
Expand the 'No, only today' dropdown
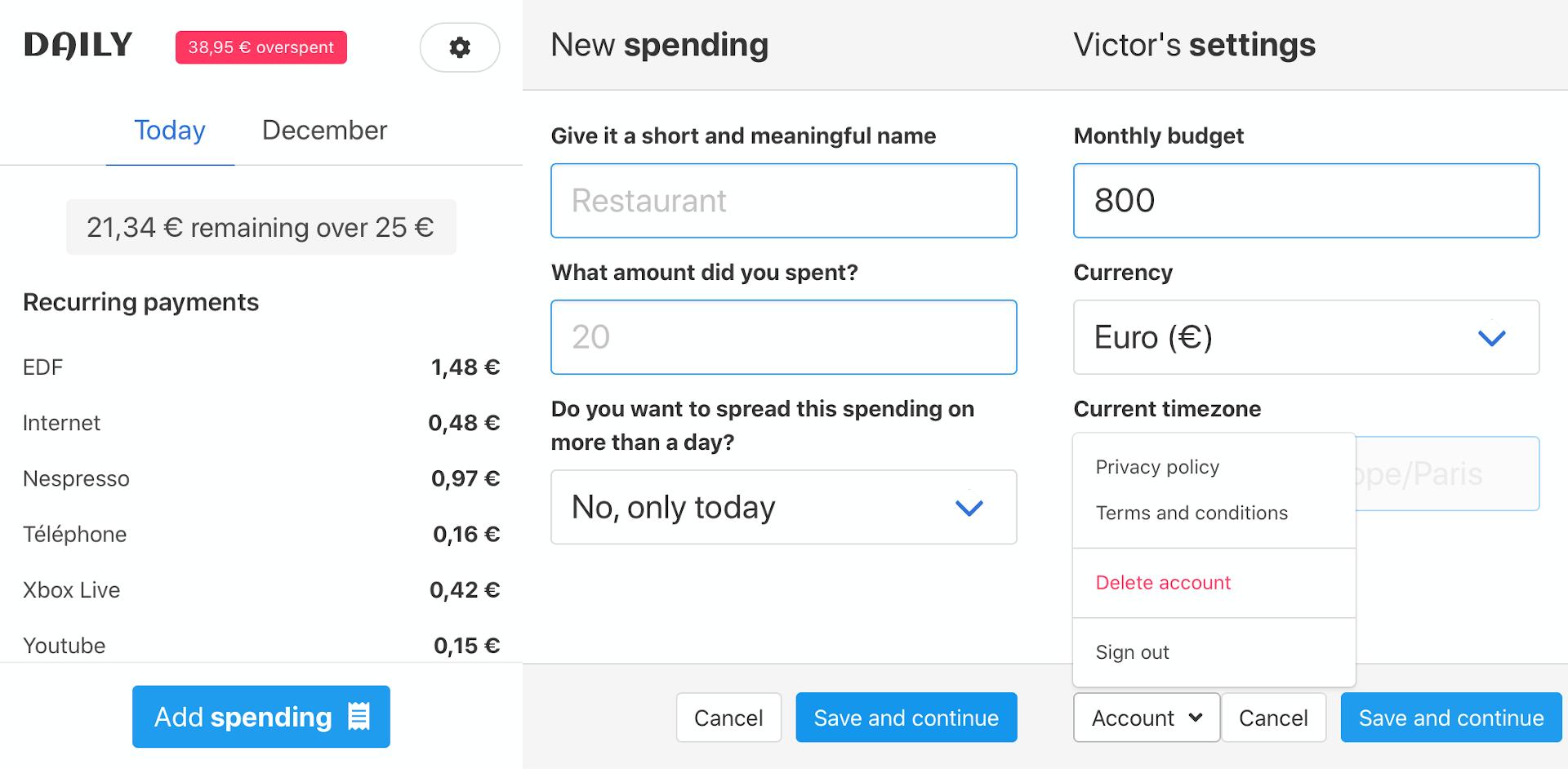pos(783,507)
